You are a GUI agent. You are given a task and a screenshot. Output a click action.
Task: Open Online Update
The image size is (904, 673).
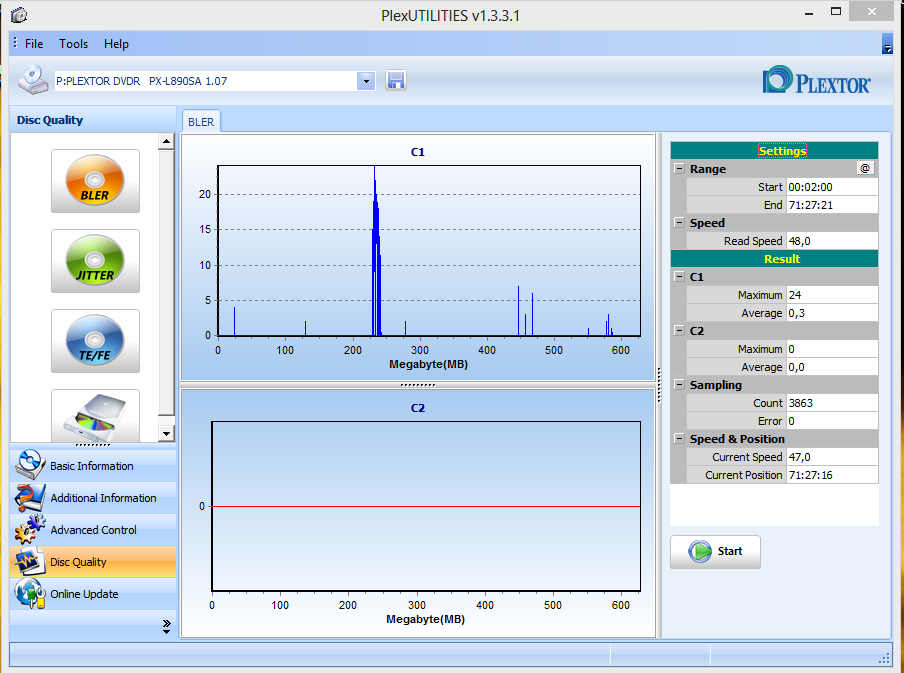(x=92, y=594)
